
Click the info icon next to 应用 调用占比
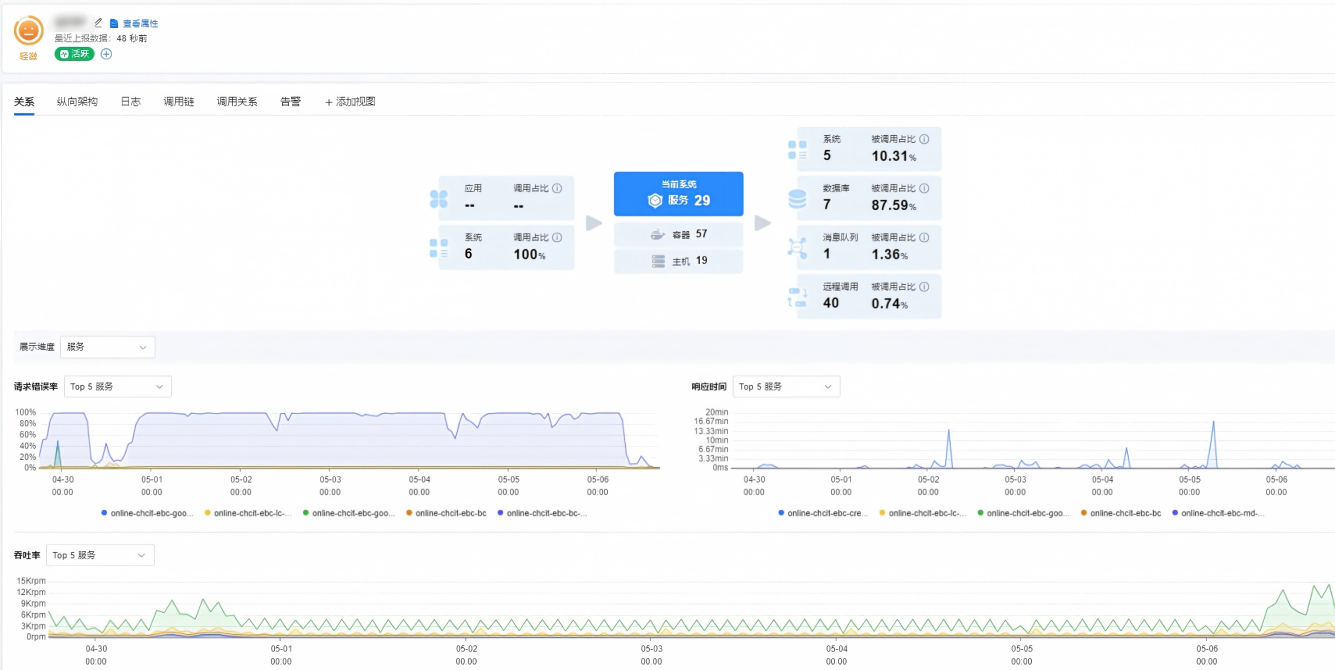coord(557,188)
